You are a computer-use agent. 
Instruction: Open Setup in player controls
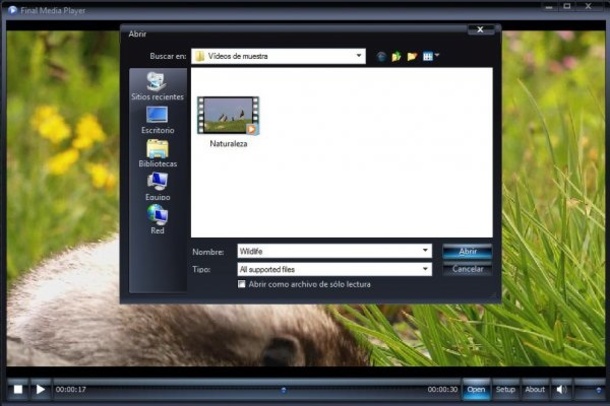point(505,389)
